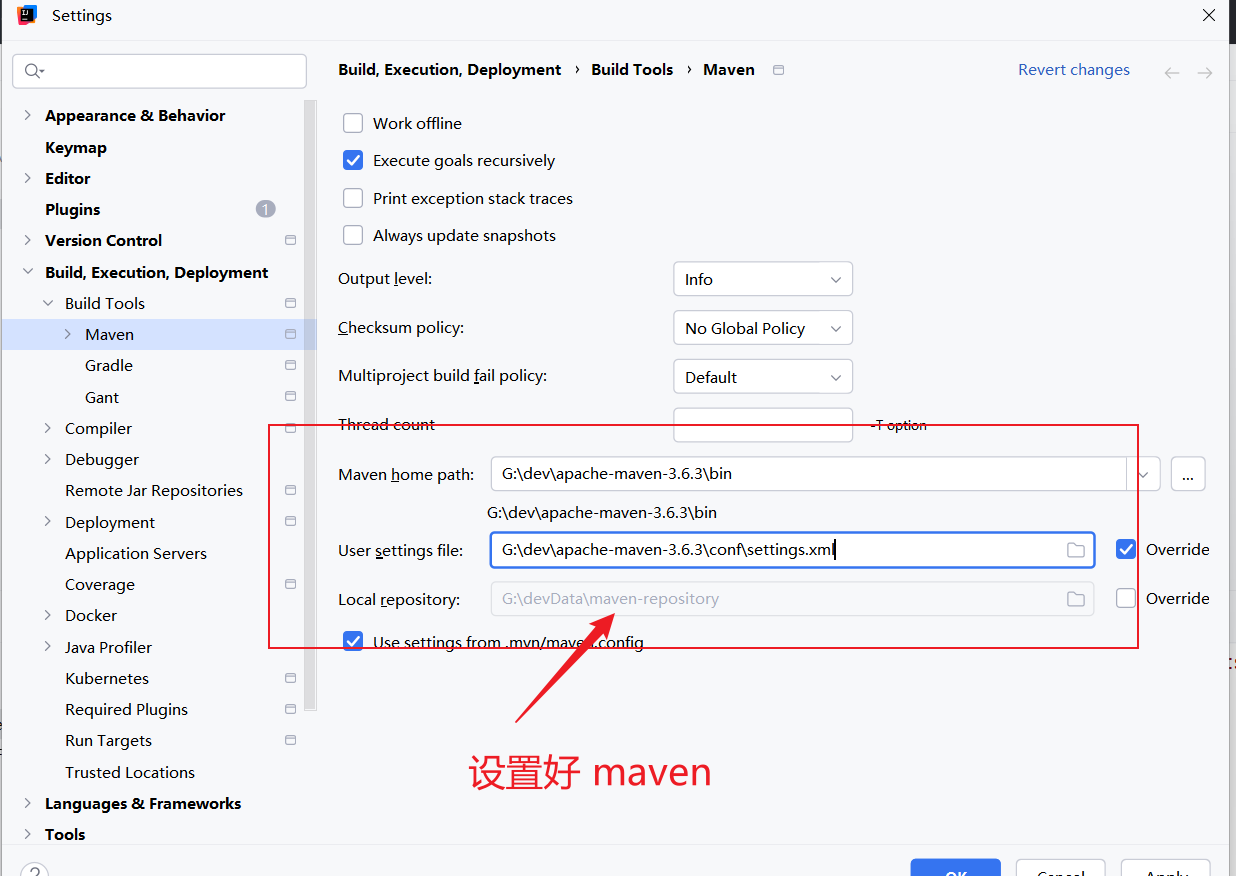This screenshot has height=876, width=1236.
Task: Click the Thread count input field
Action: point(763,425)
